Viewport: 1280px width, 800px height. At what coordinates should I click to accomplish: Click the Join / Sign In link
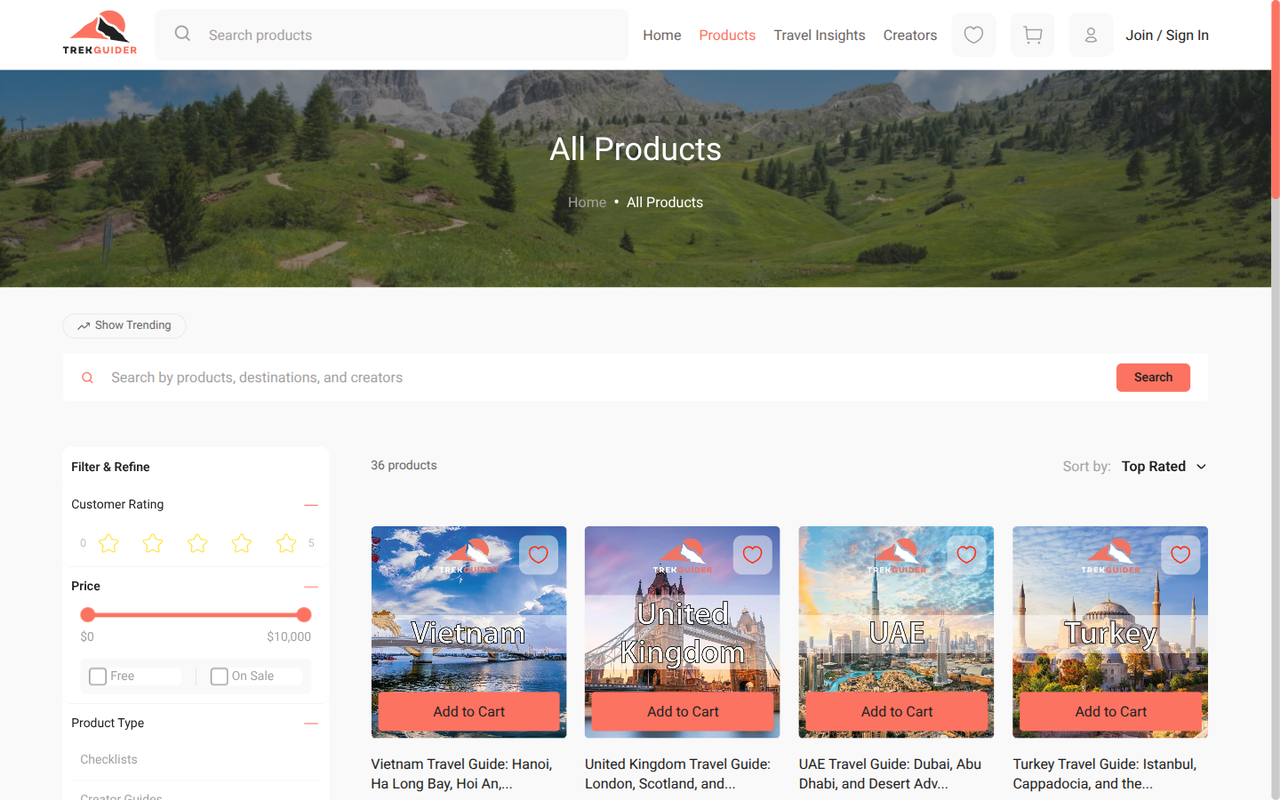(x=1167, y=35)
